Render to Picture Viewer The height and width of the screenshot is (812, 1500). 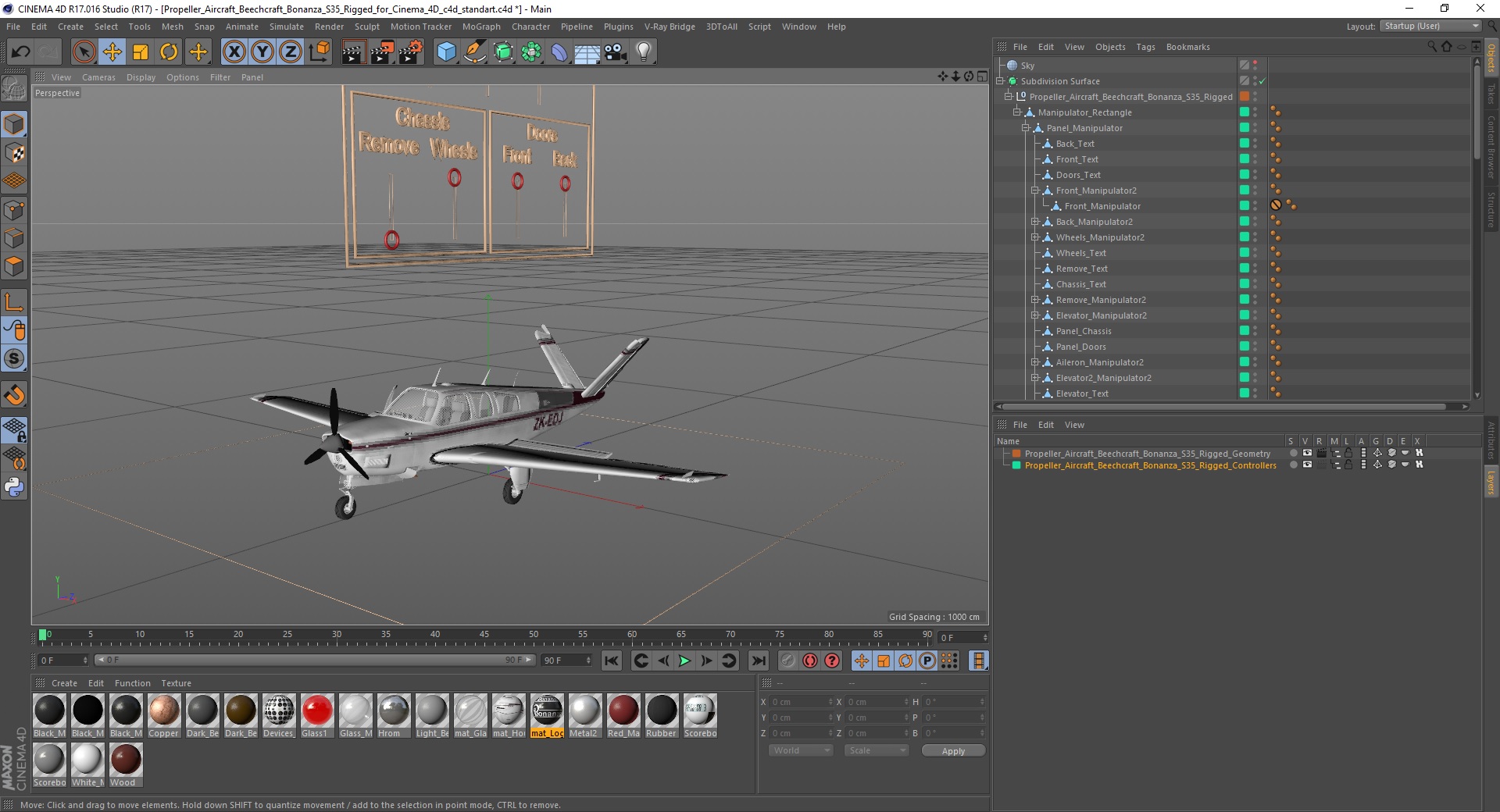[x=382, y=52]
